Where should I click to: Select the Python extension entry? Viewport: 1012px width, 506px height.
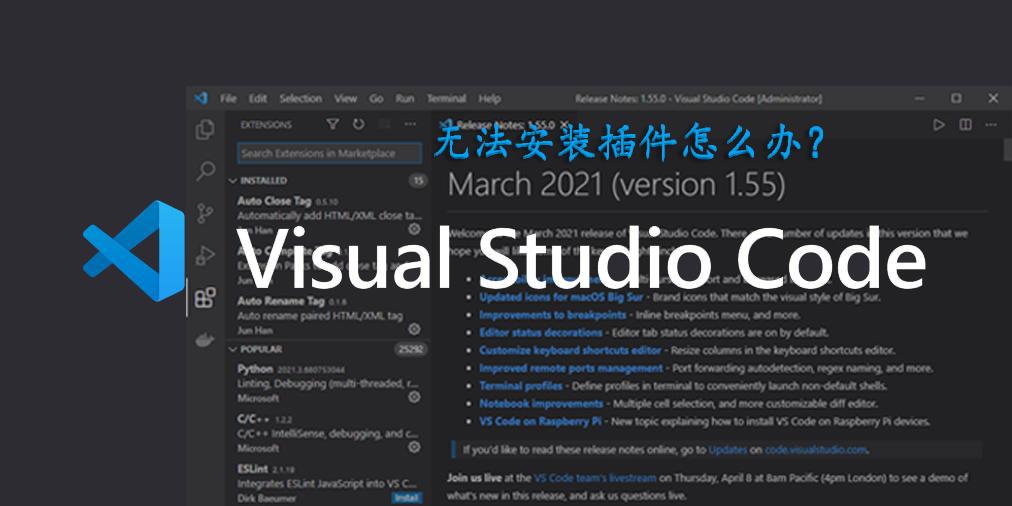tap(329, 383)
